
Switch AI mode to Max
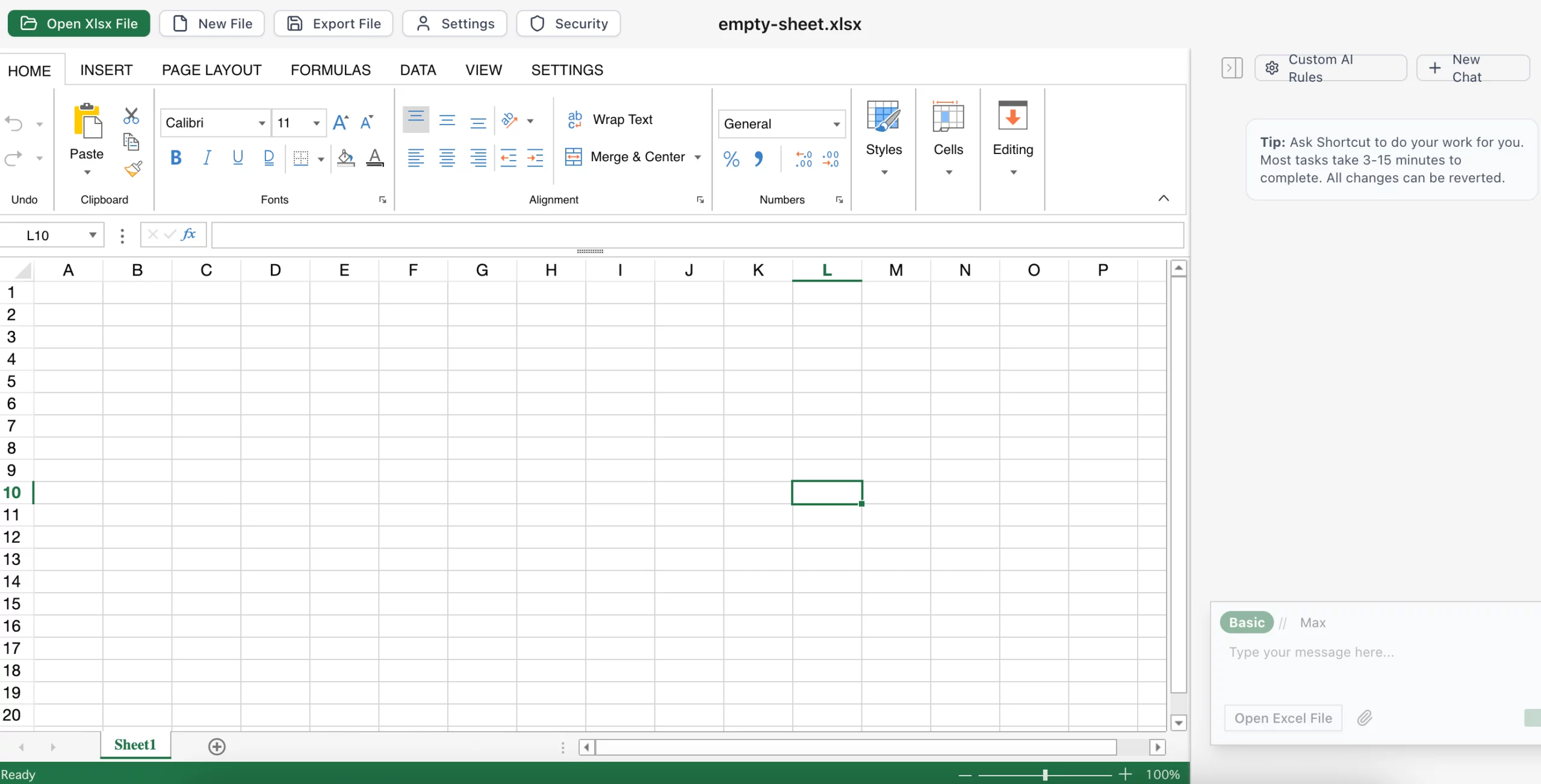pos(1312,623)
